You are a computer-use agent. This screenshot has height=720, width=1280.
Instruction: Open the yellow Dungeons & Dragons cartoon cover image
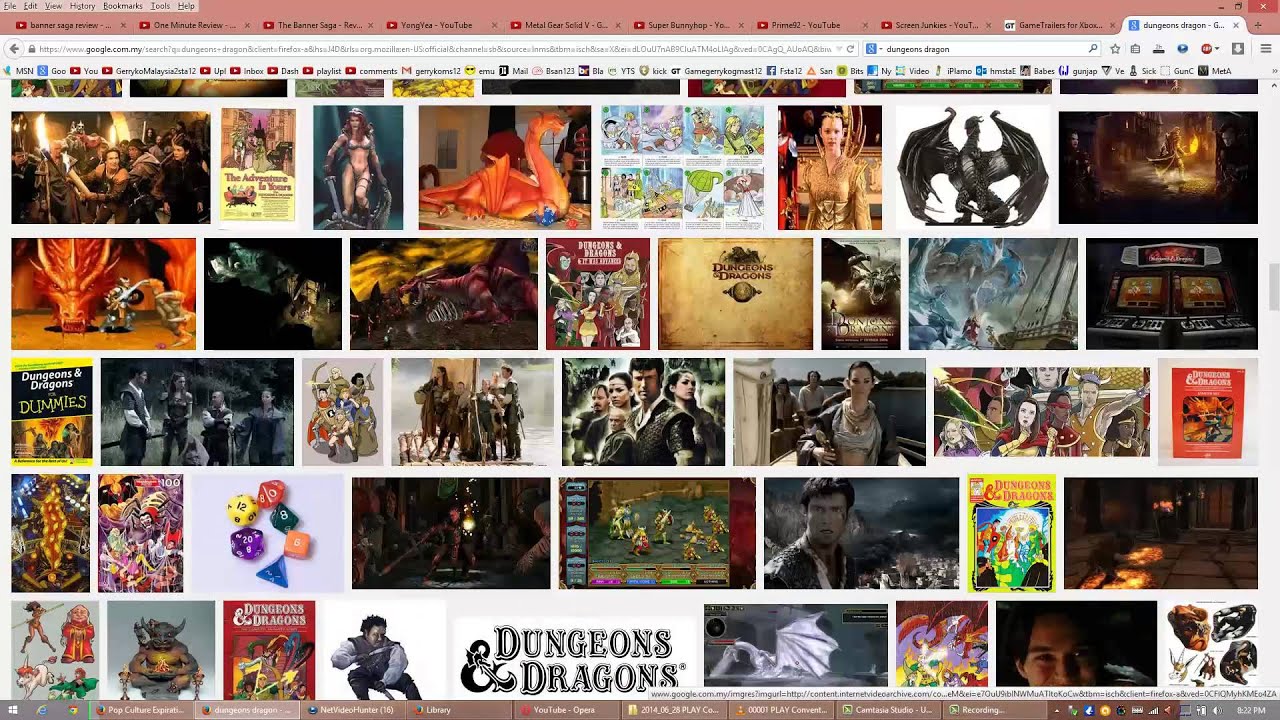point(1012,533)
